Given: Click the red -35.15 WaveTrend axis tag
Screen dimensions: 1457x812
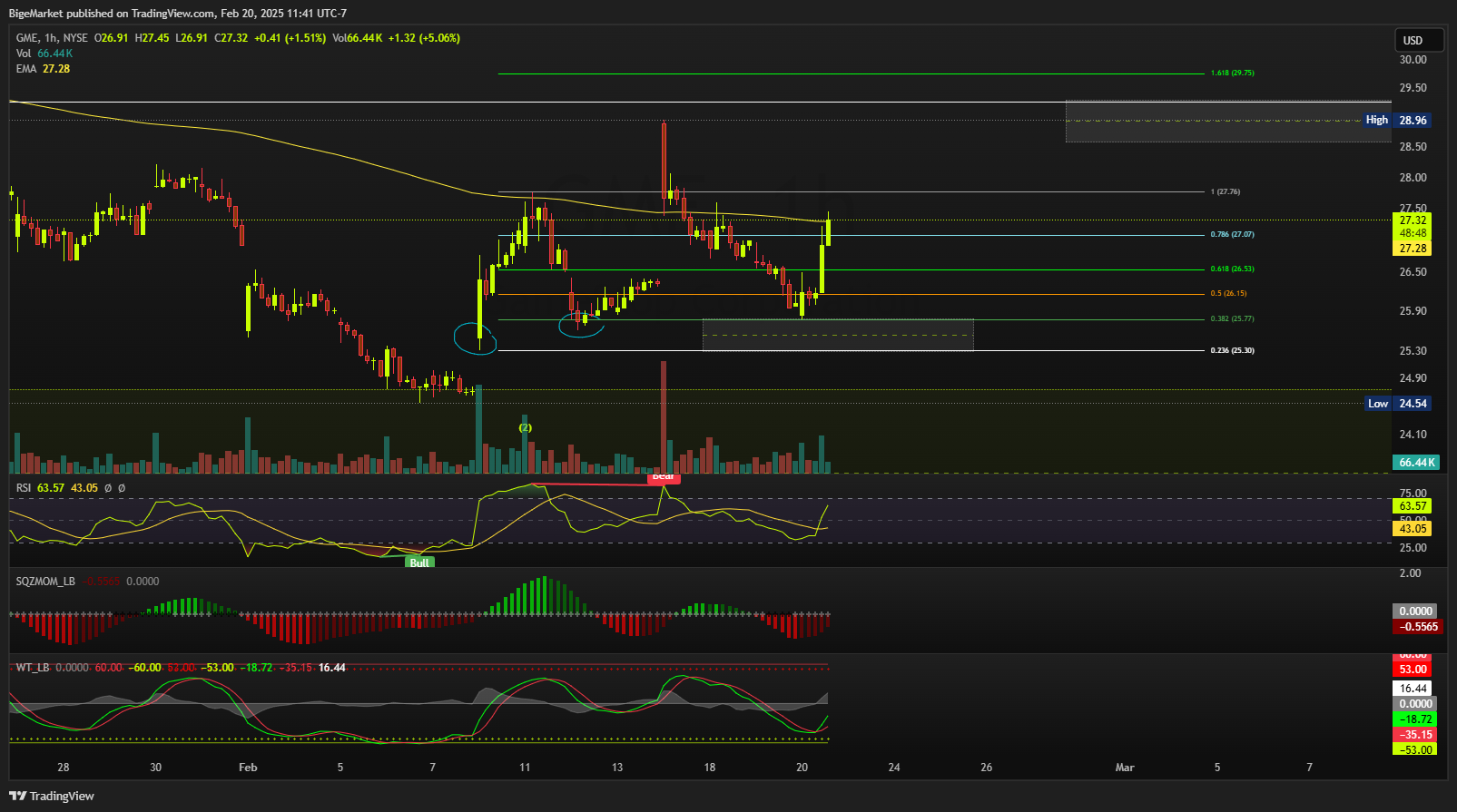Looking at the screenshot, I should click(x=1415, y=735).
